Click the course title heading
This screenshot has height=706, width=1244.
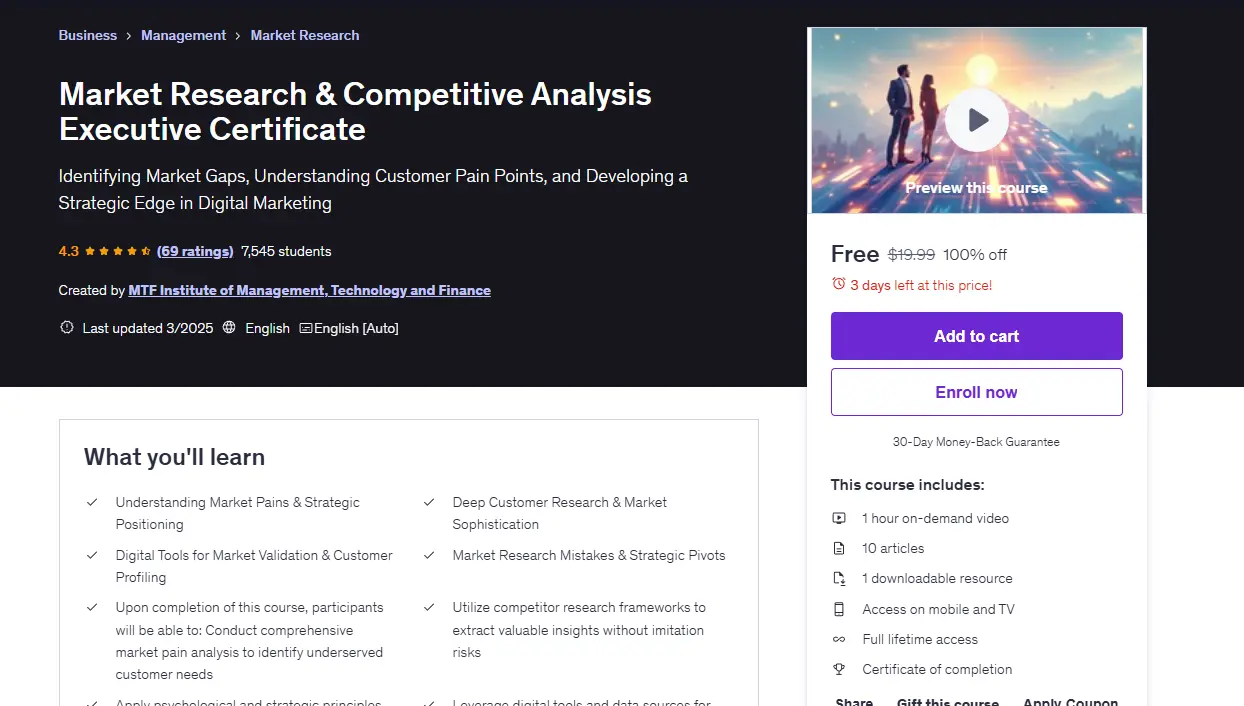coord(355,111)
